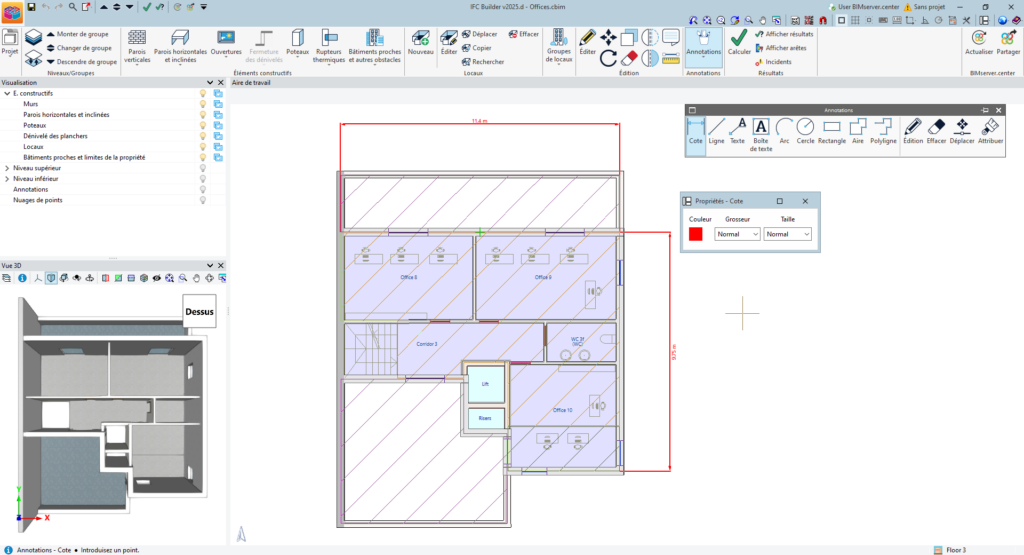This screenshot has height=555, width=1024.
Task: Toggle visibility bulb for Murs layer
Action: (203, 103)
